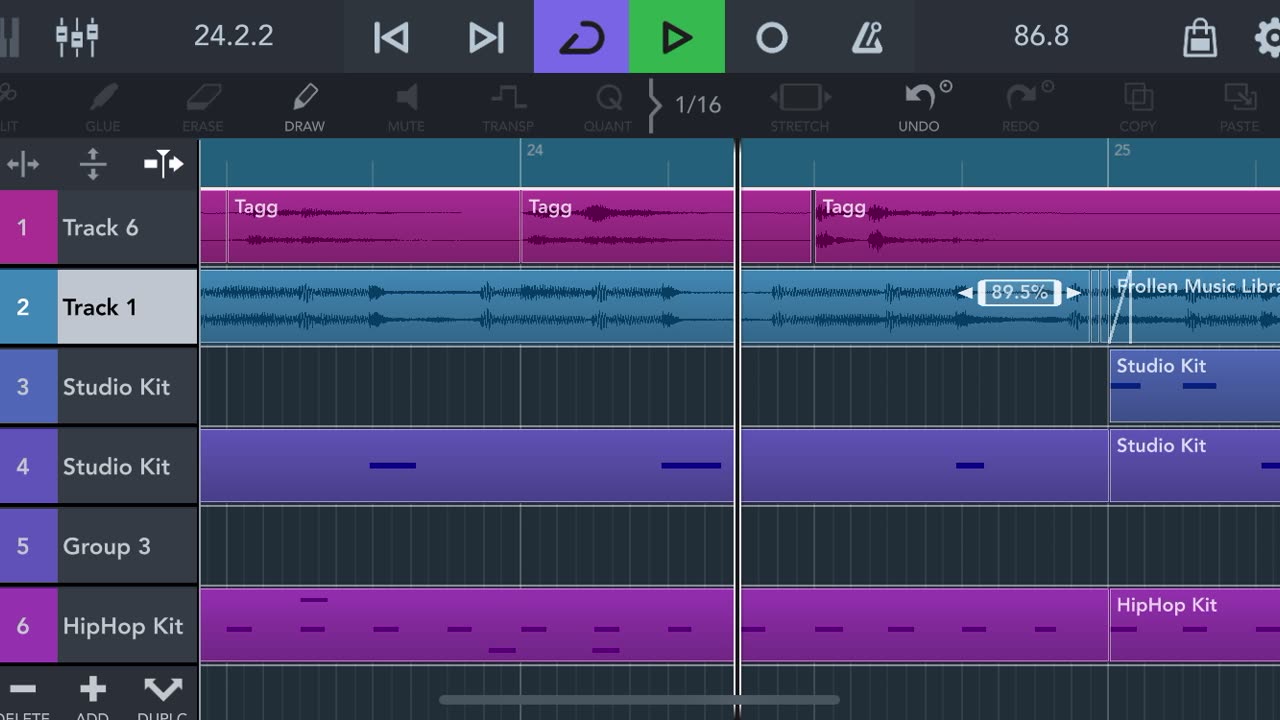Select HipHop Kit clip at bar 25
Image resolution: width=1280 pixels, height=720 pixels.
point(1195,625)
